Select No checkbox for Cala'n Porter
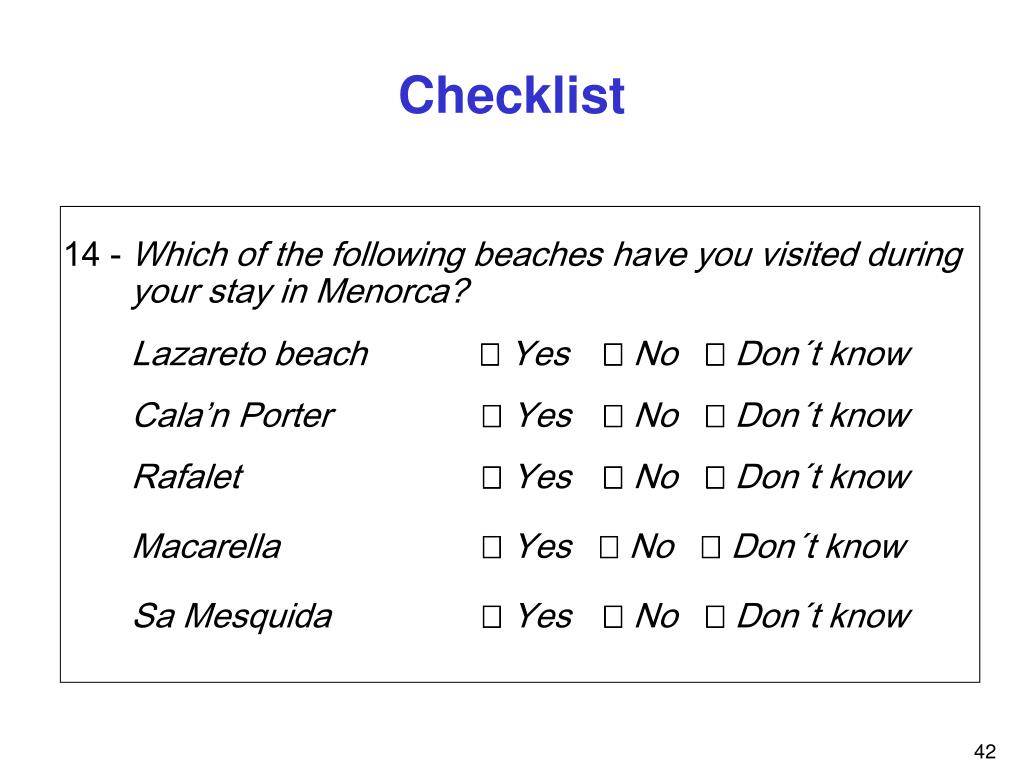Image resolution: width=1024 pixels, height=768 pixels. point(613,416)
